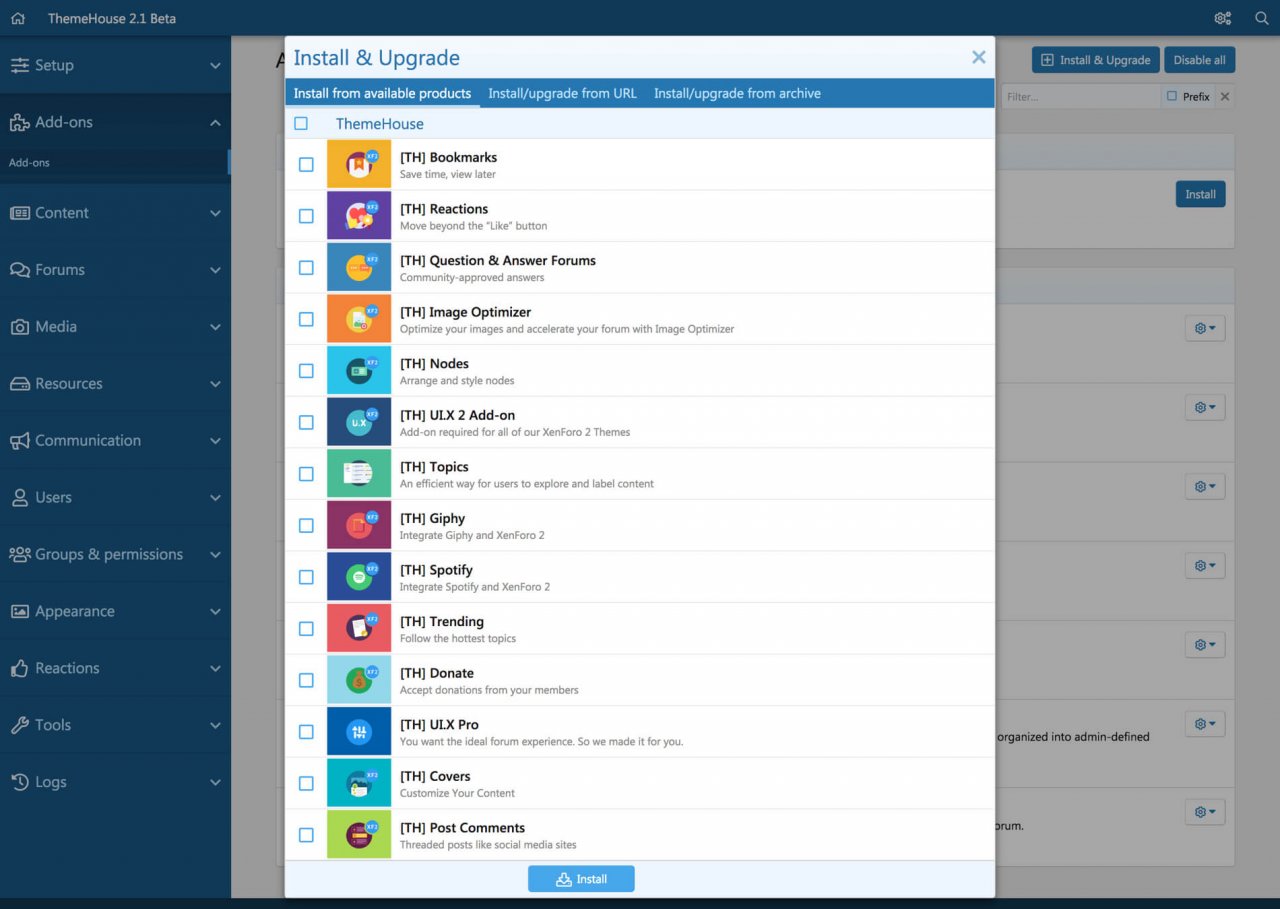Switch to Install/upgrade from URL tab
The image size is (1280, 909).
pyautogui.click(x=562, y=93)
